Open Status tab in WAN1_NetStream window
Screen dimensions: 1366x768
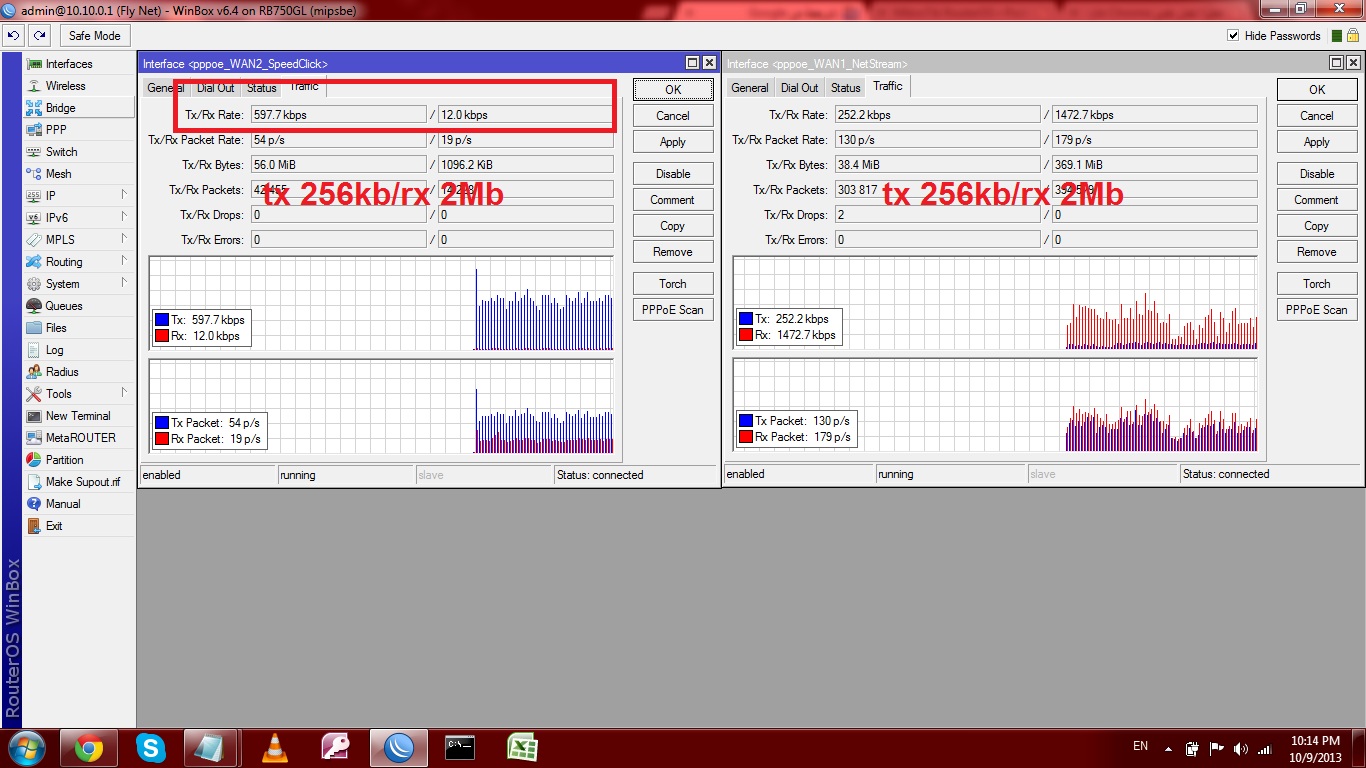click(846, 88)
